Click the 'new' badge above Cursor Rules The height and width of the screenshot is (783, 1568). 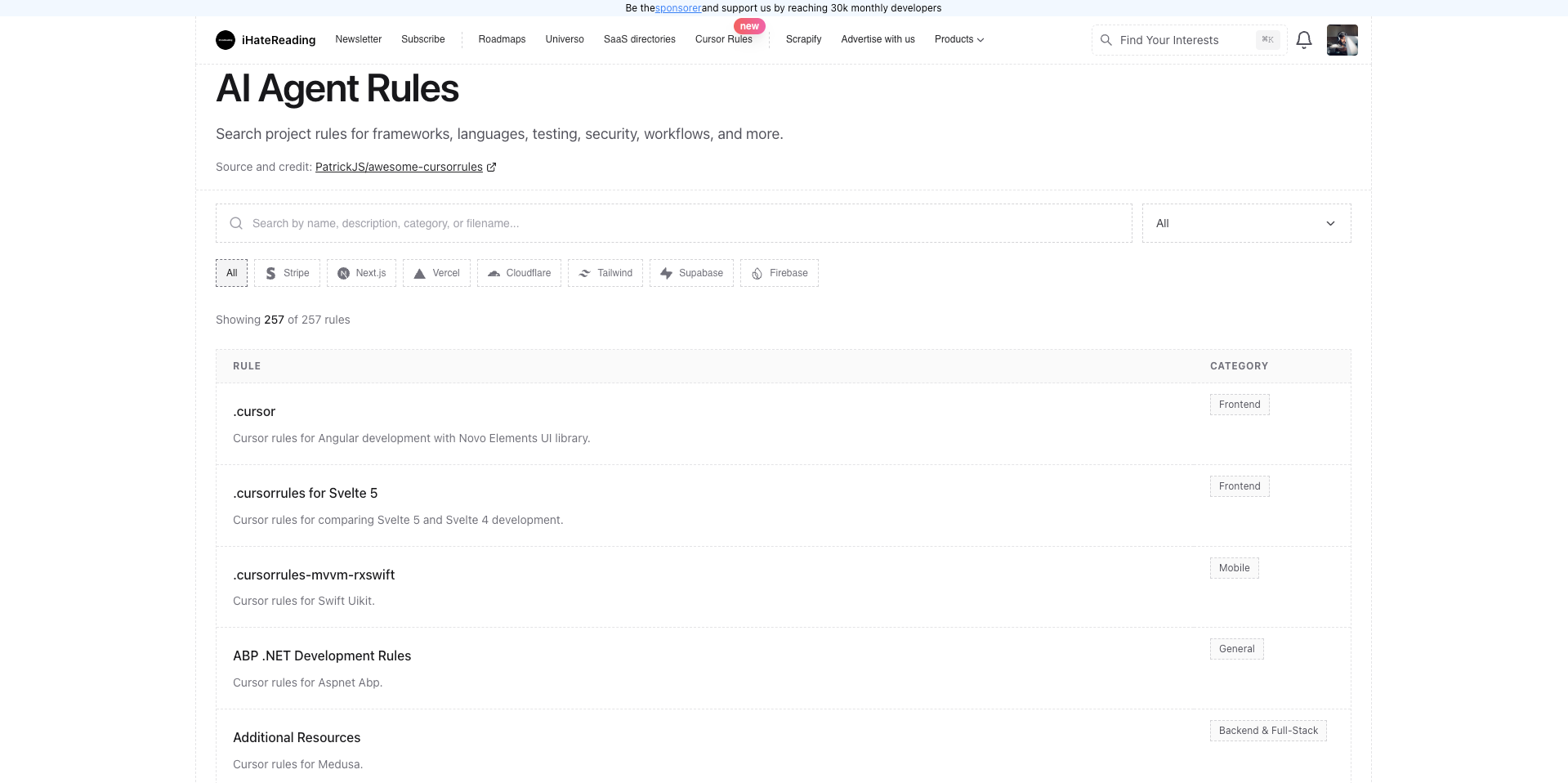click(749, 26)
